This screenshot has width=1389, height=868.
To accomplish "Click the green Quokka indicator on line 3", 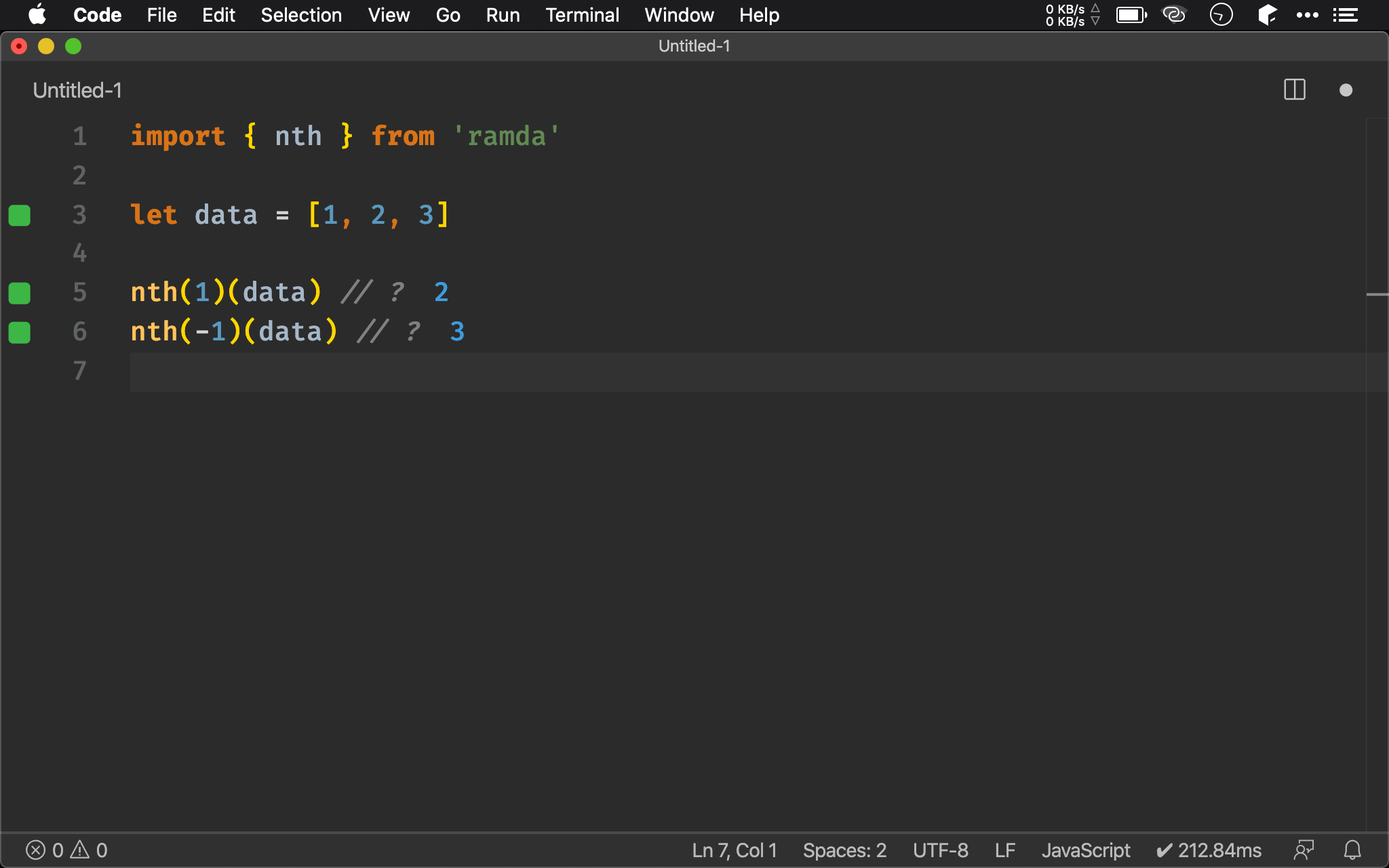I will (x=20, y=215).
